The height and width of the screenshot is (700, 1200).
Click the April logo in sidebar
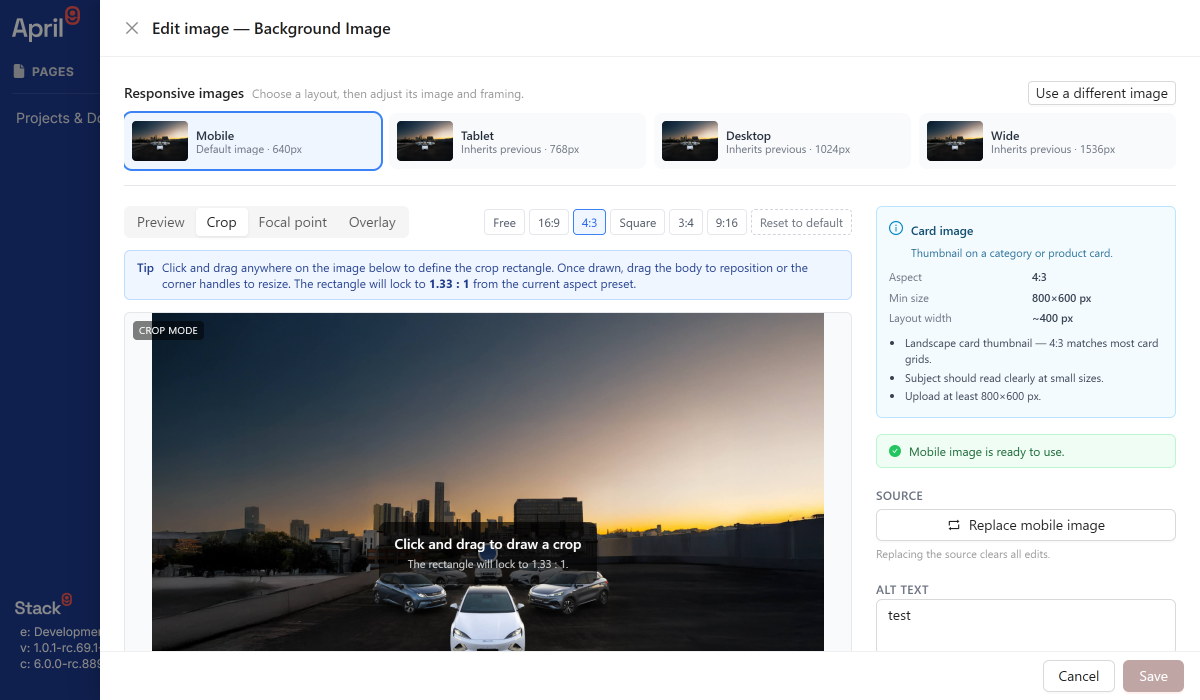[x=46, y=24]
